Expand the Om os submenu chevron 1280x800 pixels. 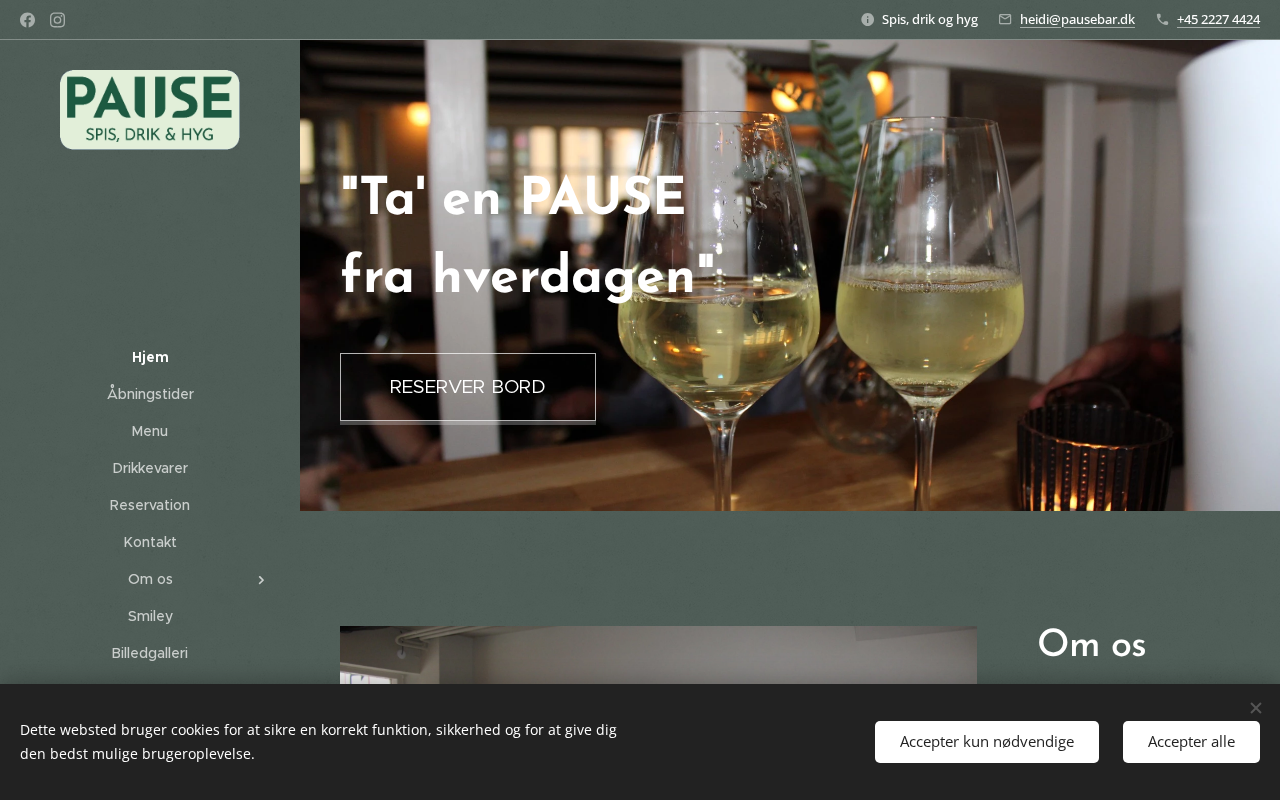coord(261,580)
